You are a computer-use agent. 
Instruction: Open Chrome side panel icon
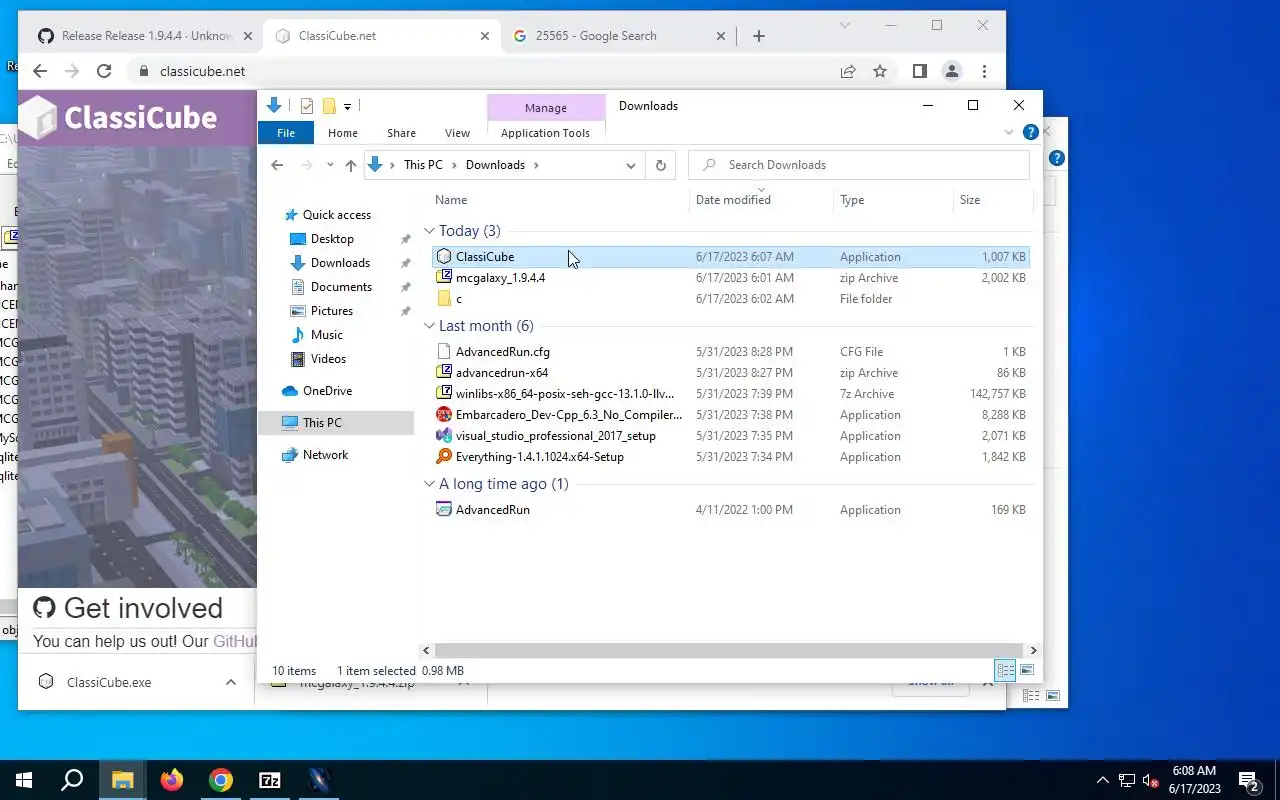tap(920, 71)
